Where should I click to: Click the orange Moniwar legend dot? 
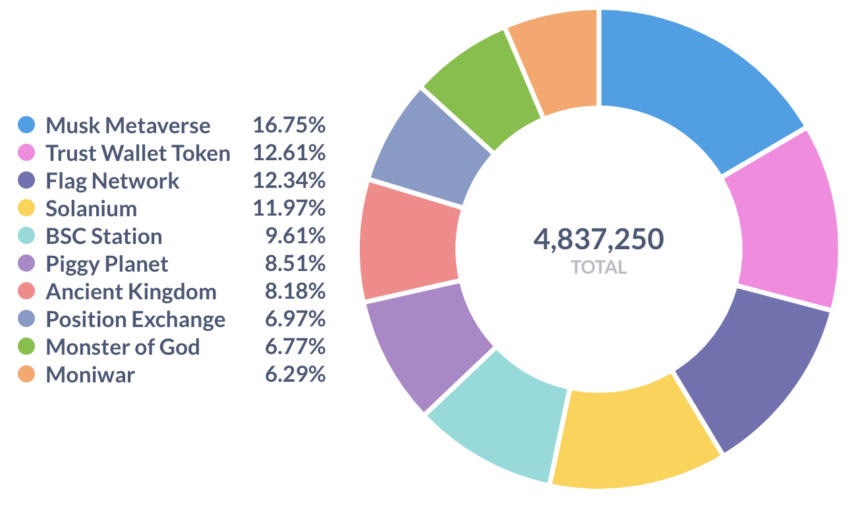(x=27, y=375)
